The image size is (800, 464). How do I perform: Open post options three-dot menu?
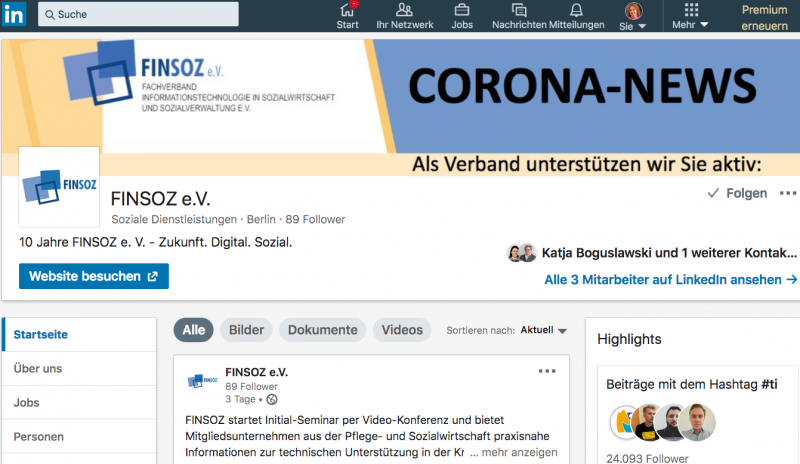pos(547,371)
